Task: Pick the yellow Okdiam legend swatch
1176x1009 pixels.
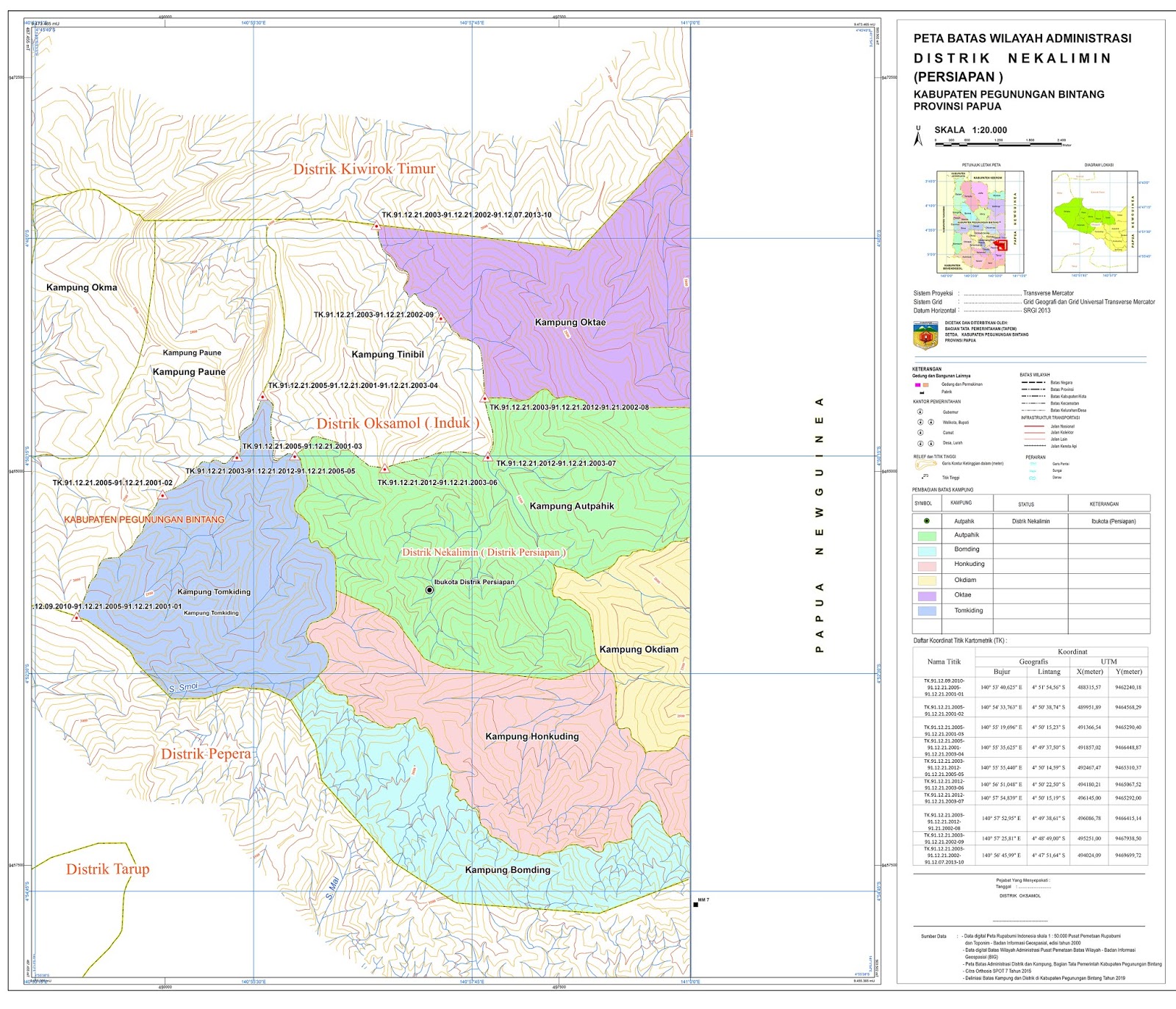Action: tap(927, 581)
